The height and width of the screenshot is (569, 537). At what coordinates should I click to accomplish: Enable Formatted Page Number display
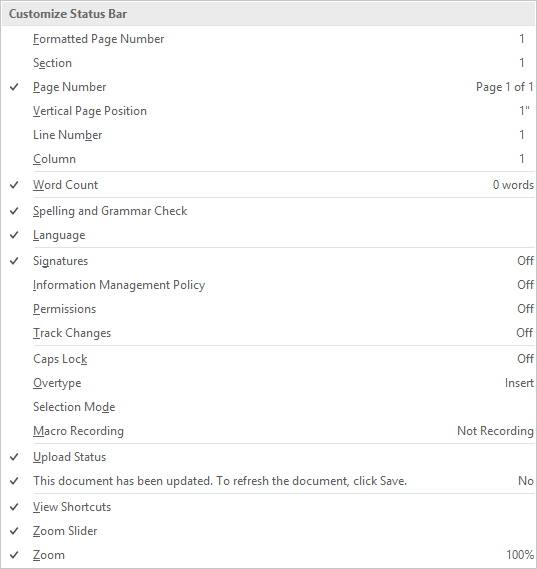click(268, 39)
